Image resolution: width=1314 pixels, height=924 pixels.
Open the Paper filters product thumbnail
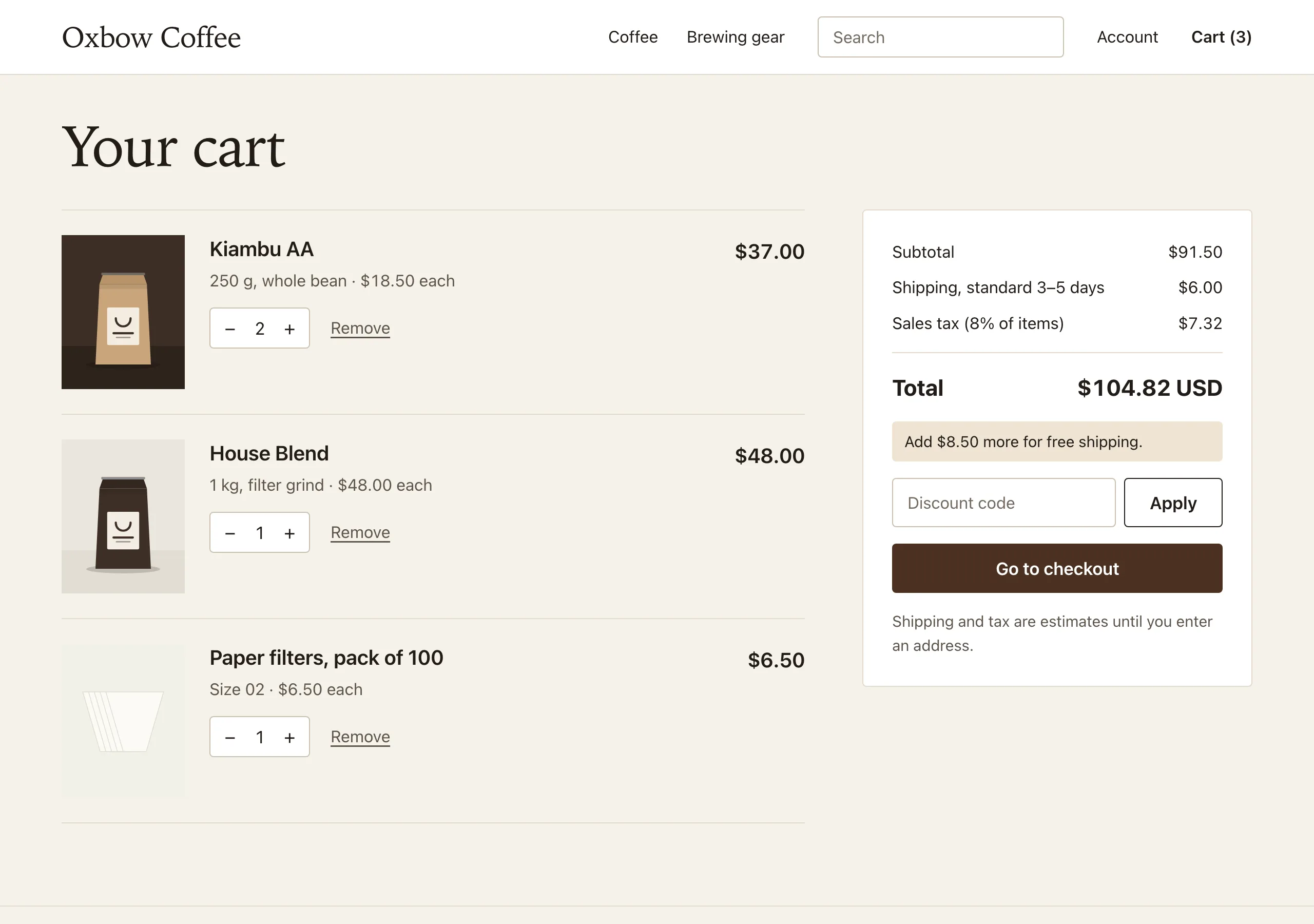123,721
